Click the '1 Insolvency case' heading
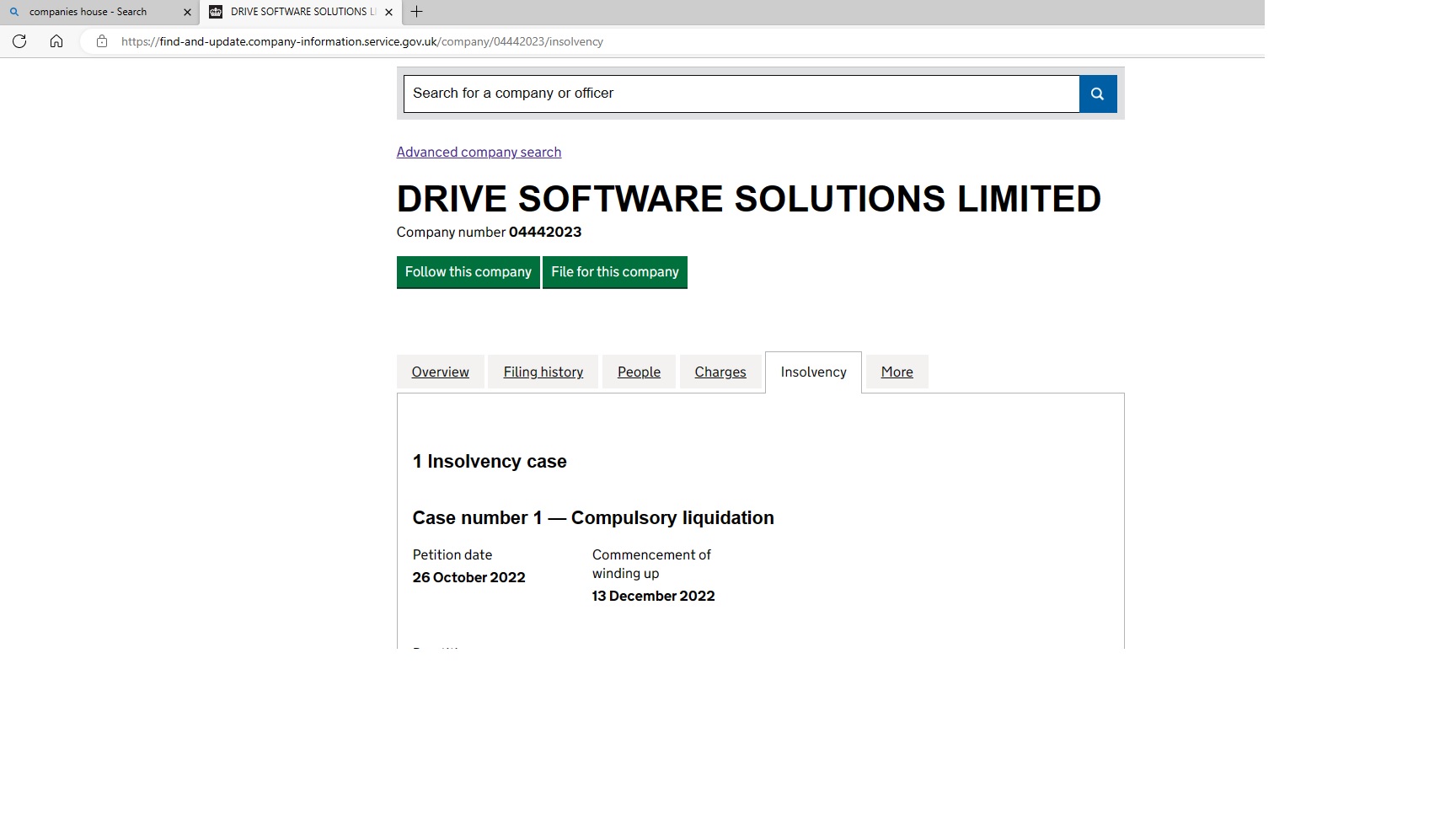Screen dimensions: 1456x819 pos(490,462)
